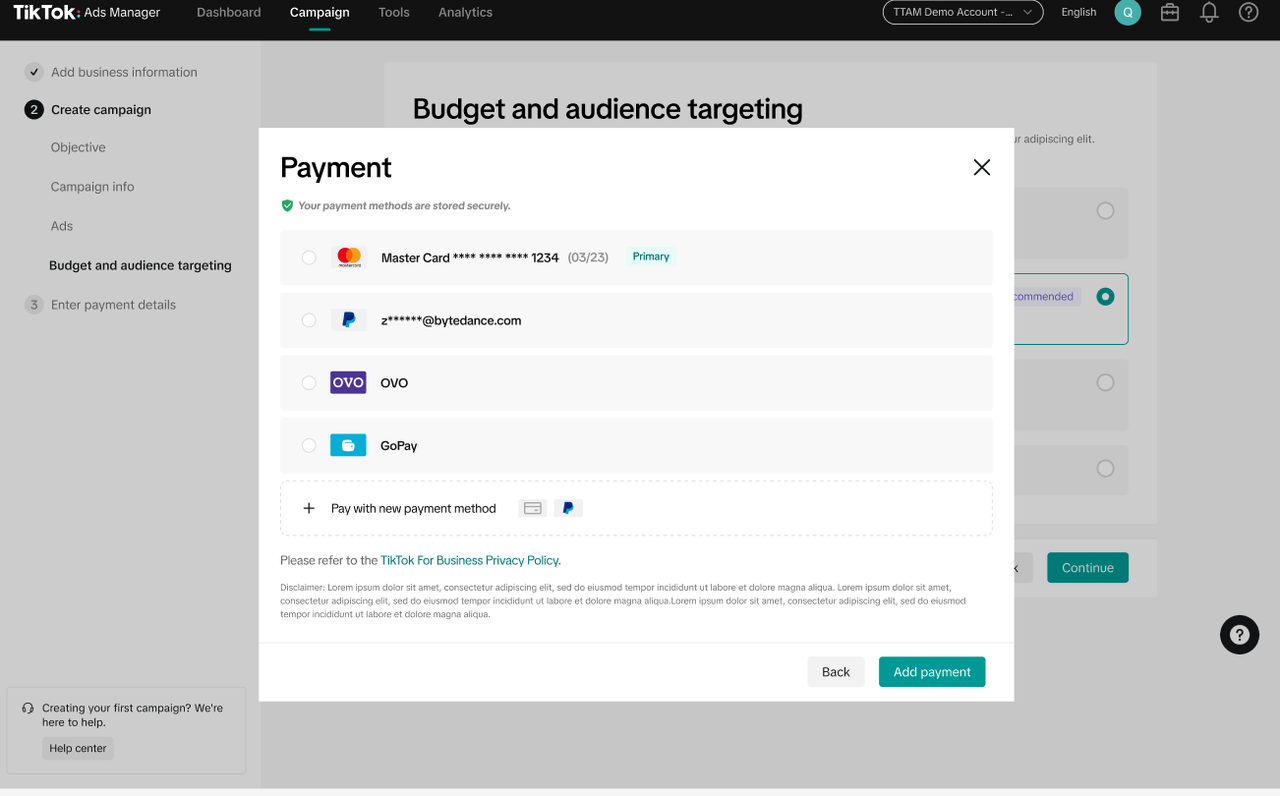Image resolution: width=1280 pixels, height=796 pixels.
Task: Open the help question mark in top bar
Action: [1248, 12]
